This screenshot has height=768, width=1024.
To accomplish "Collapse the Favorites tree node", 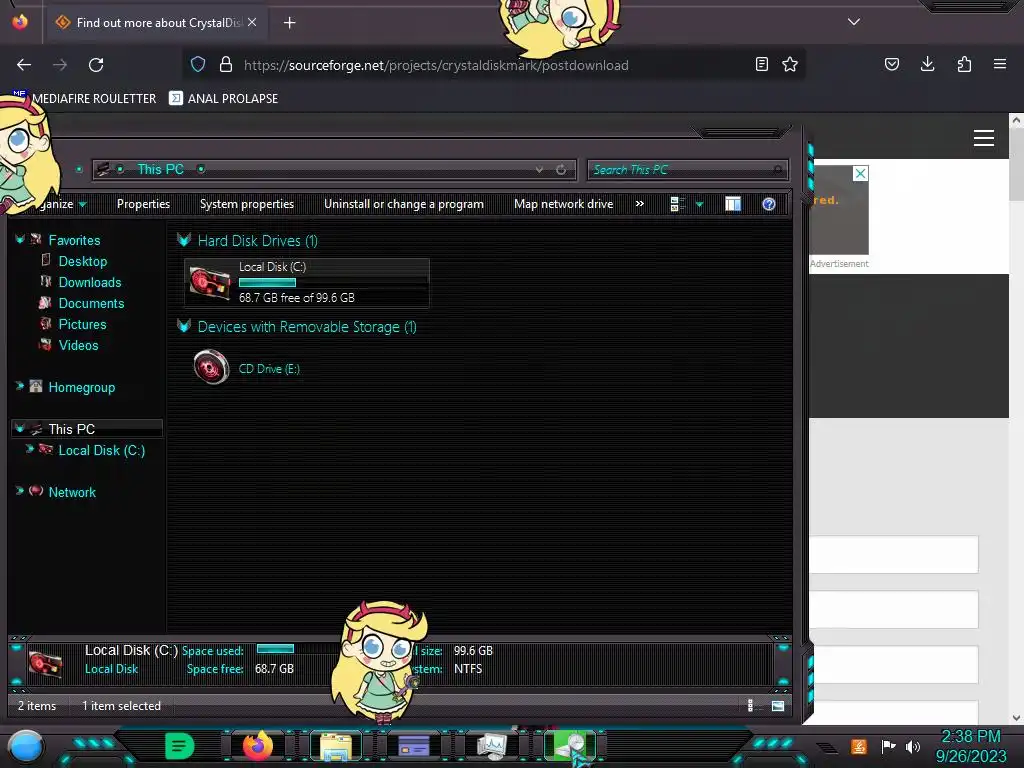I will 20,240.
